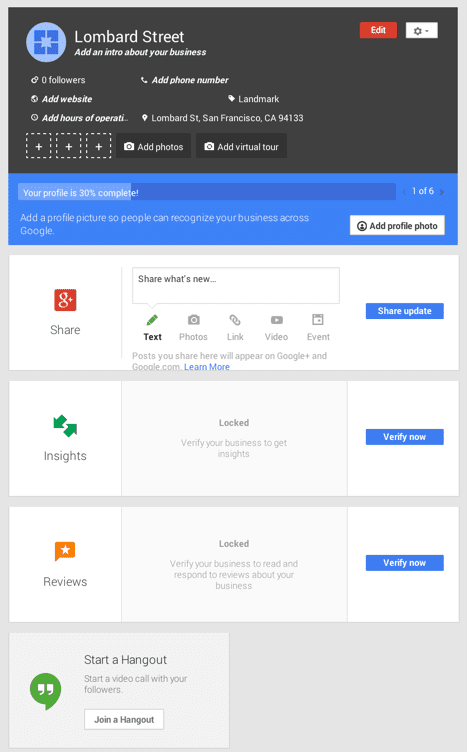The image size is (467, 752).
Task: Click the Start a Hangout heading
Action: click(x=126, y=660)
